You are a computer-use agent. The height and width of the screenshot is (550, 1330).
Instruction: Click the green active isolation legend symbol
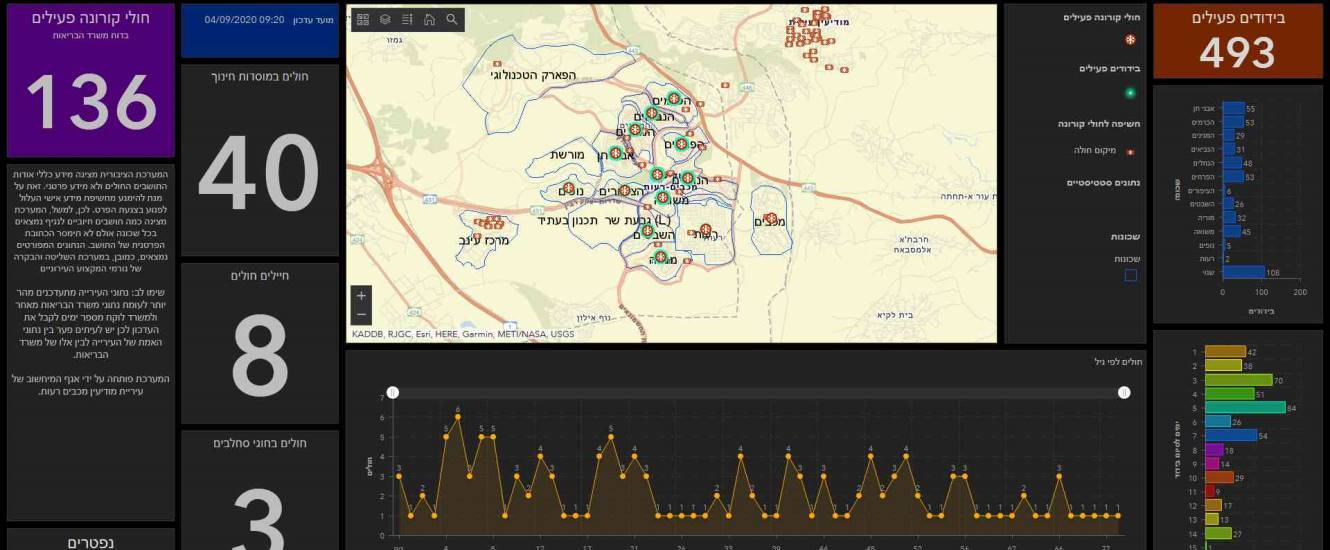1130,93
